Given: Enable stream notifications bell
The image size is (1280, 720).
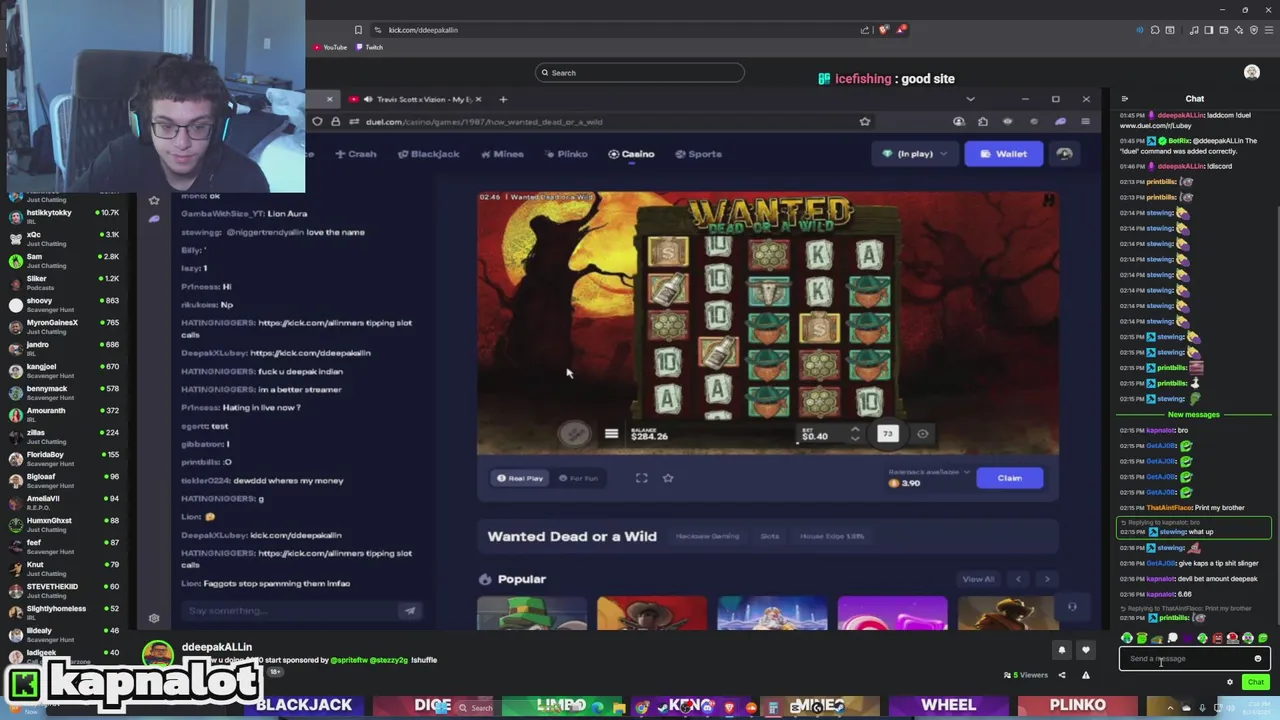Looking at the screenshot, I should click(x=1062, y=650).
